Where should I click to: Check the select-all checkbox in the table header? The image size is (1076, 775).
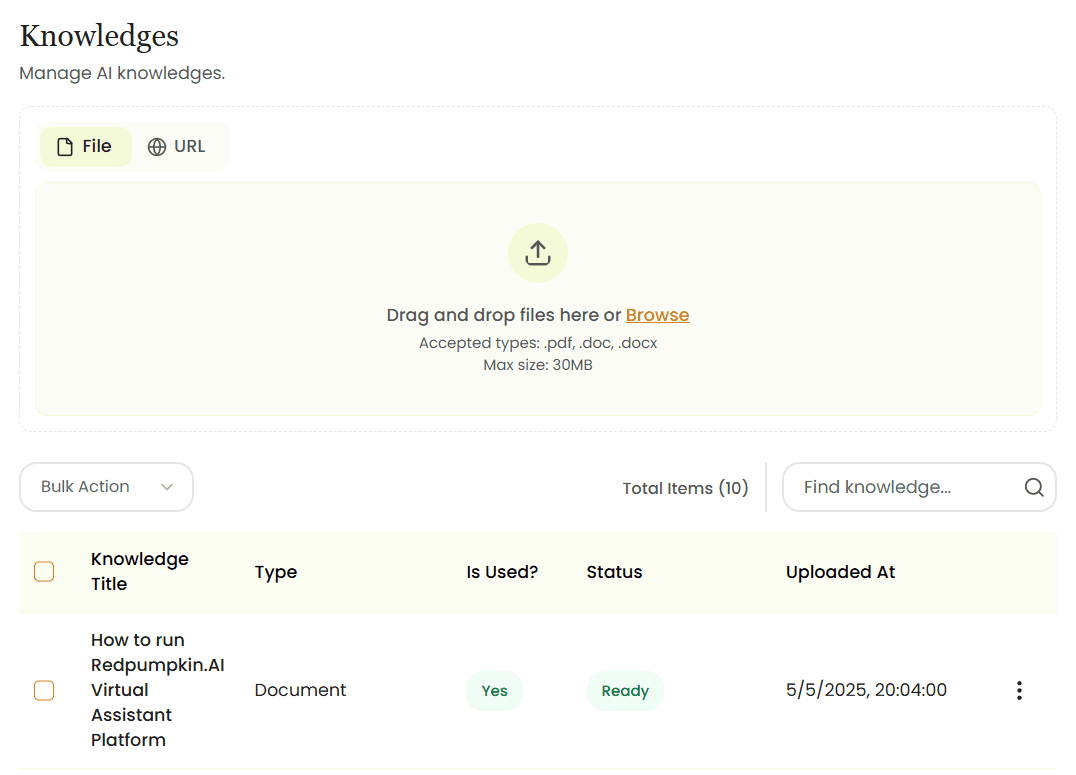click(x=43, y=571)
